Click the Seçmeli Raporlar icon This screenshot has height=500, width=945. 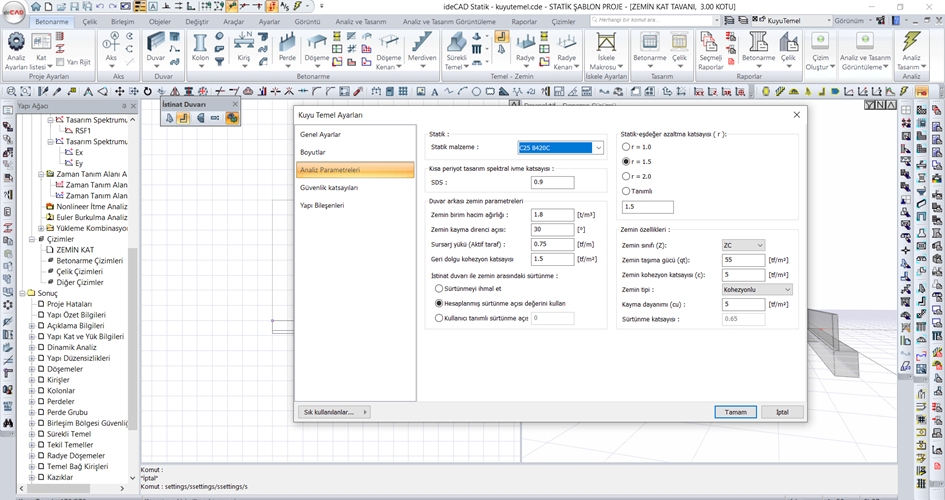click(x=709, y=43)
